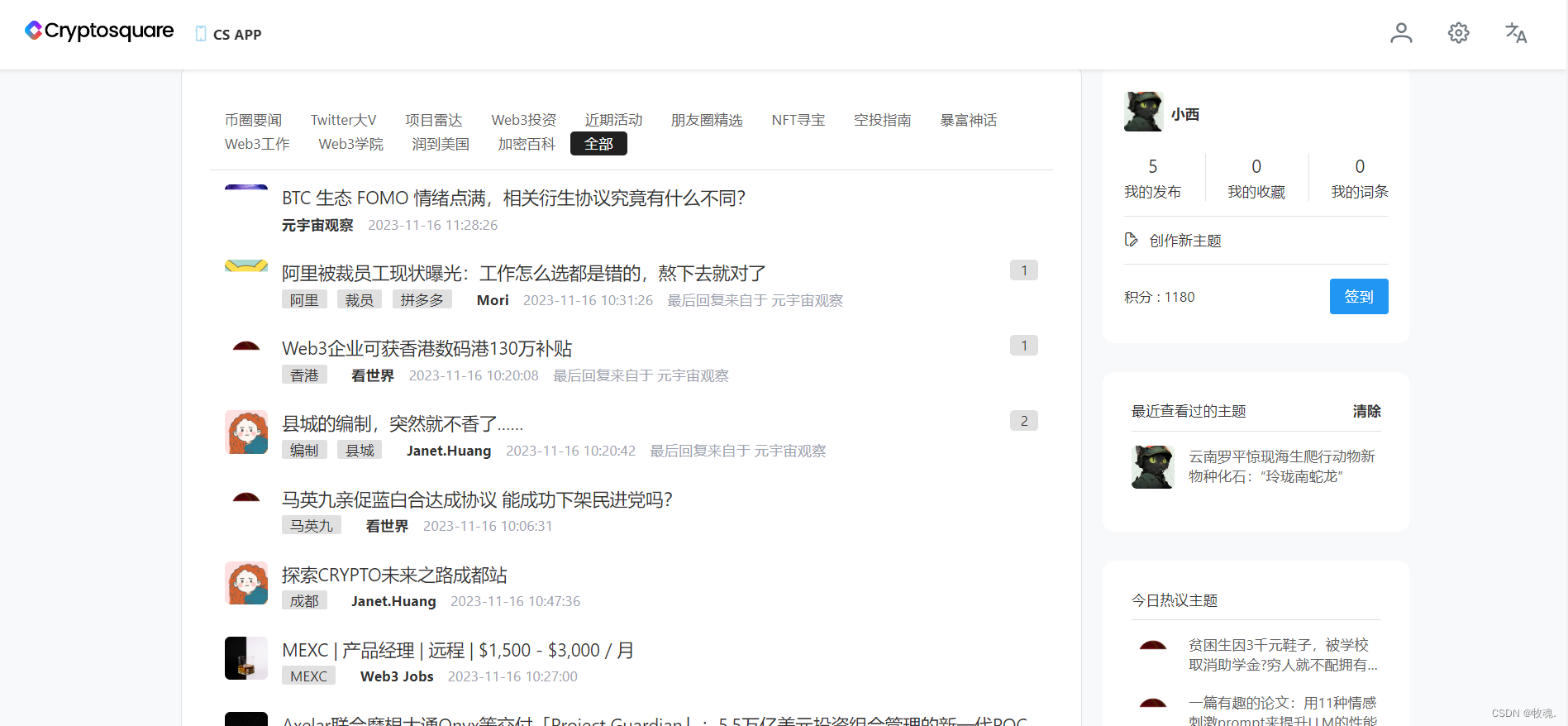
Task: Select the 润到美国 tab
Action: click(x=441, y=144)
